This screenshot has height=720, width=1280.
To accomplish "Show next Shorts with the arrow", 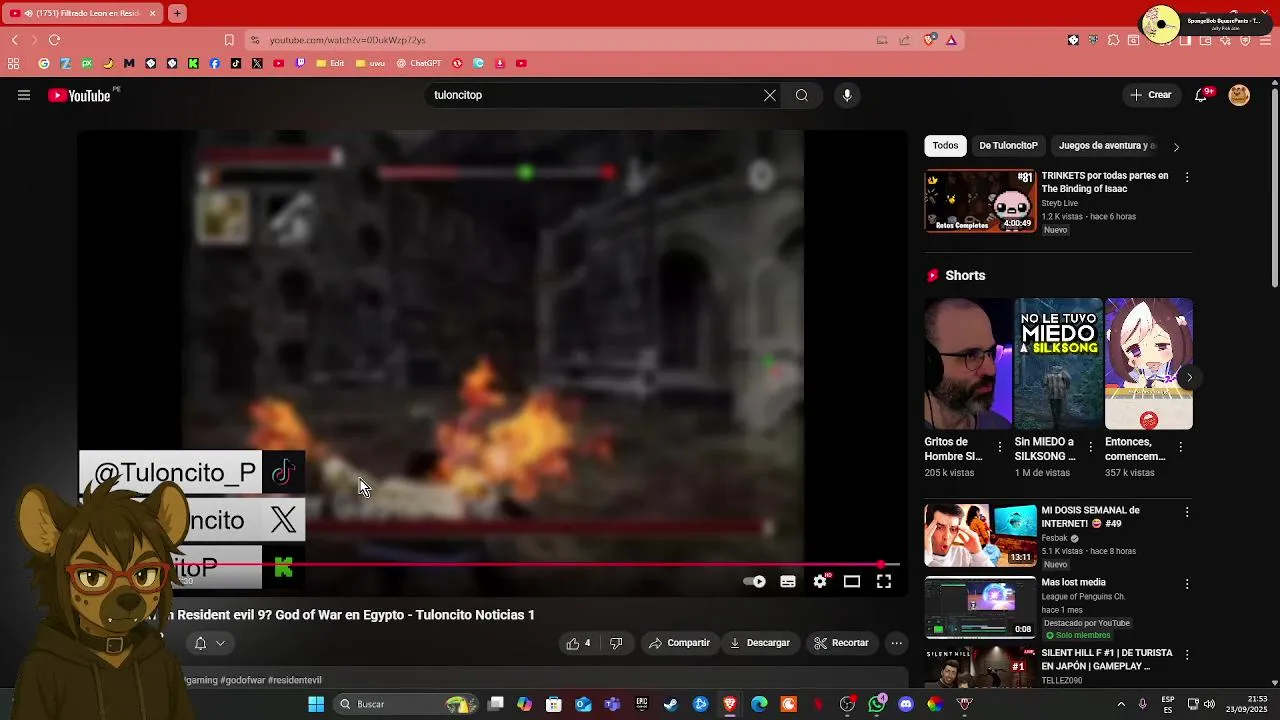I will click(x=1189, y=378).
